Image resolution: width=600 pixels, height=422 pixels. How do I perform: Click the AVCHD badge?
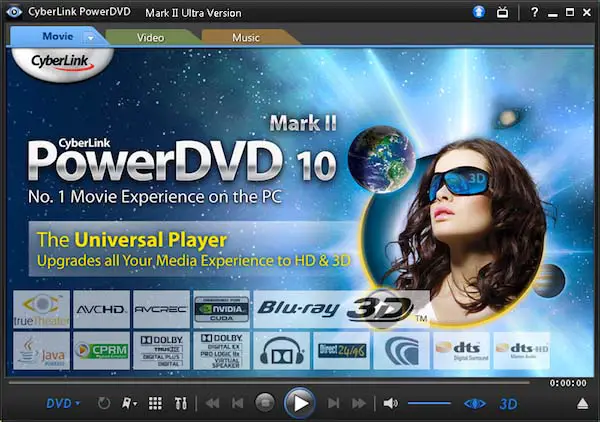(x=101, y=309)
